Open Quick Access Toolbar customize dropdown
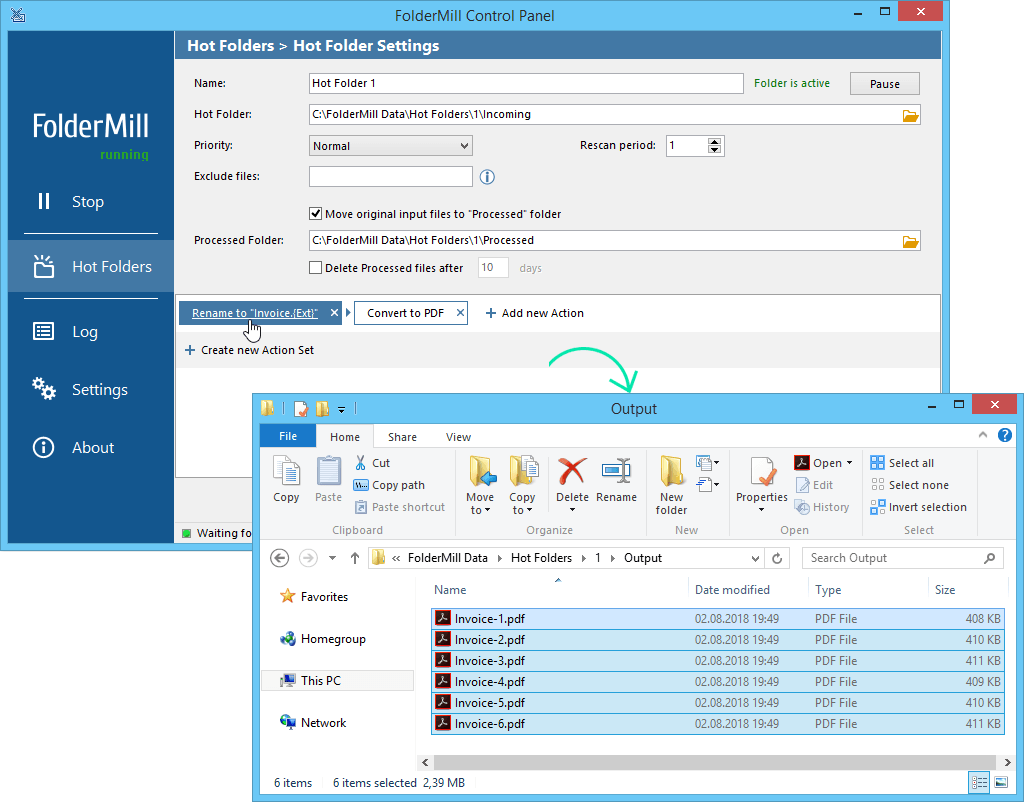This screenshot has height=802, width=1024. tap(341, 410)
